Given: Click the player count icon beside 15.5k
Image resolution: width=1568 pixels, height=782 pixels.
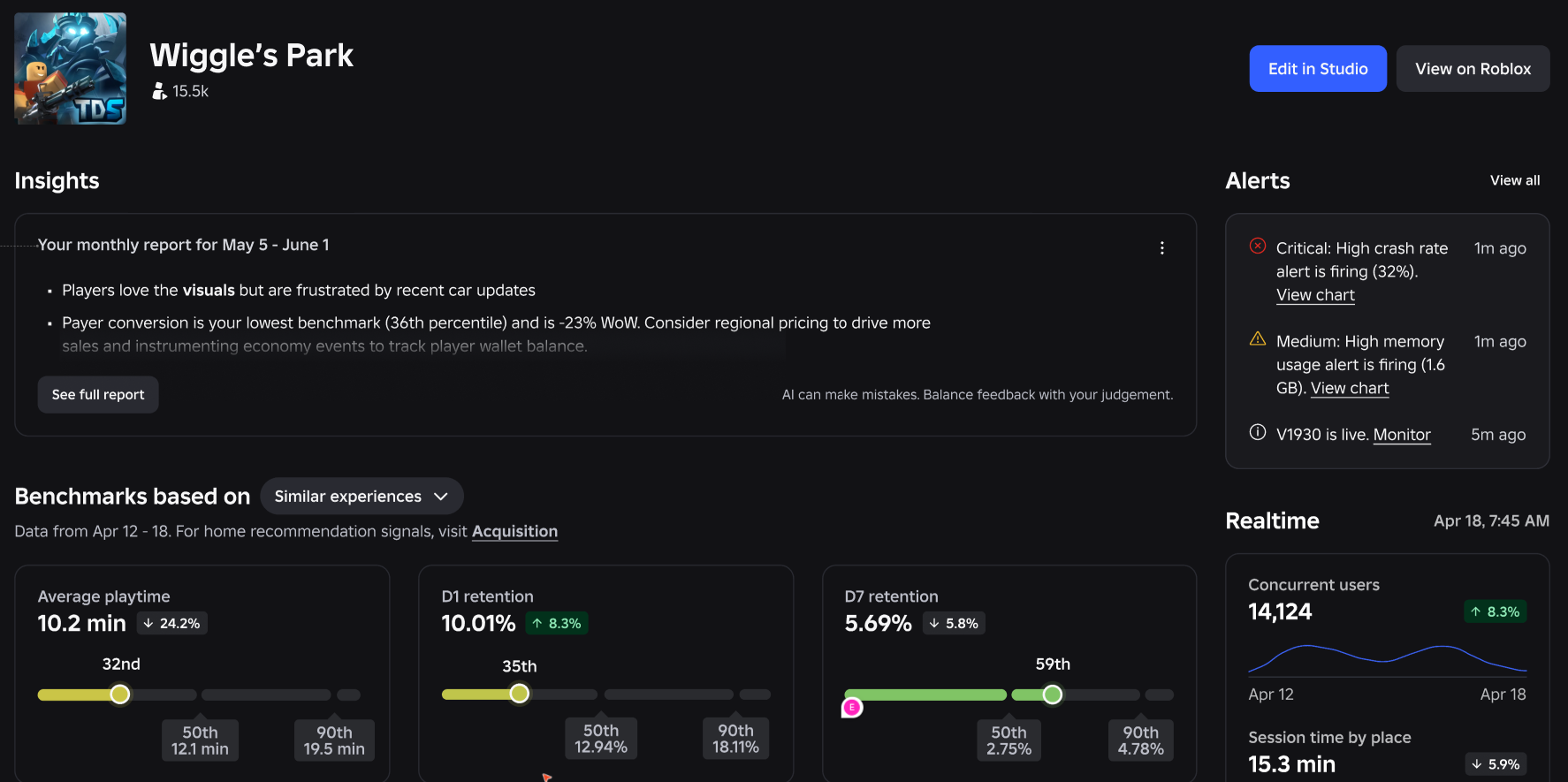Looking at the screenshot, I should point(159,91).
